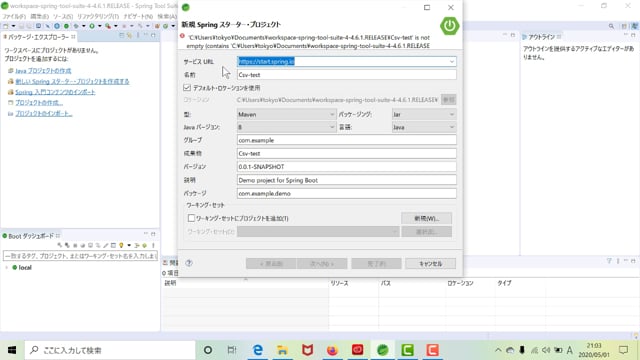Uncheck the use default location checkbox
Image resolution: width=640 pixels, height=360 pixels.
pyautogui.click(x=187, y=87)
